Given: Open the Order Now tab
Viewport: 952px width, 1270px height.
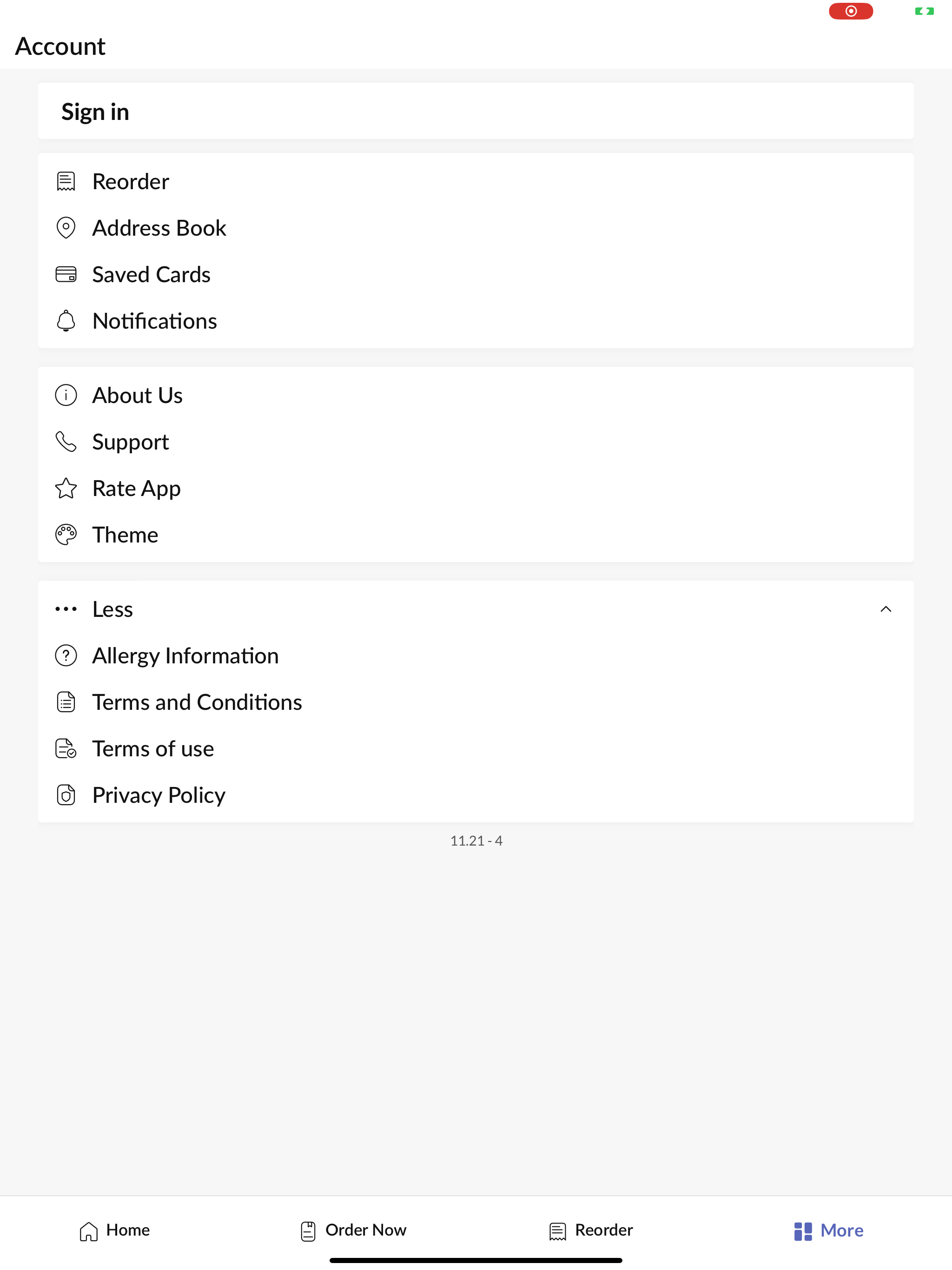Looking at the screenshot, I should point(354,1230).
